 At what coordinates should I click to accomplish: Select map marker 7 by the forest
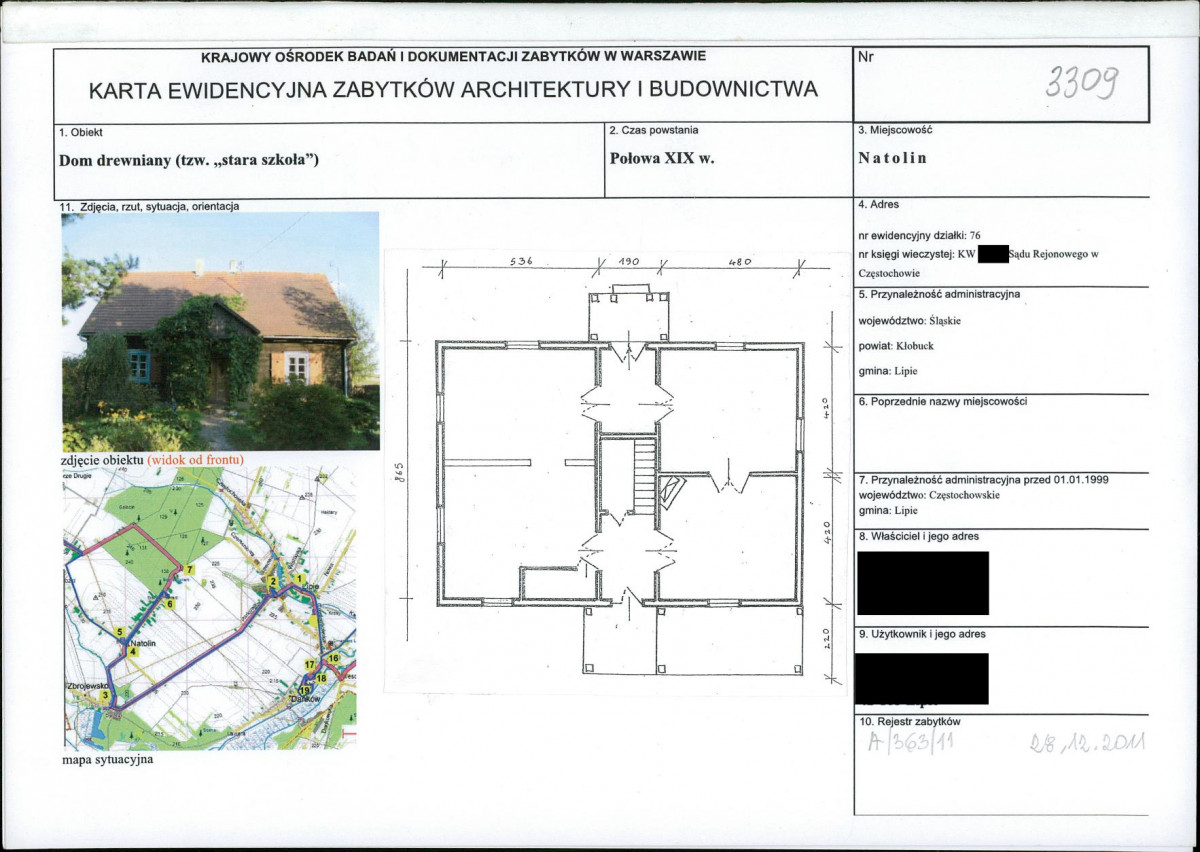(x=188, y=570)
